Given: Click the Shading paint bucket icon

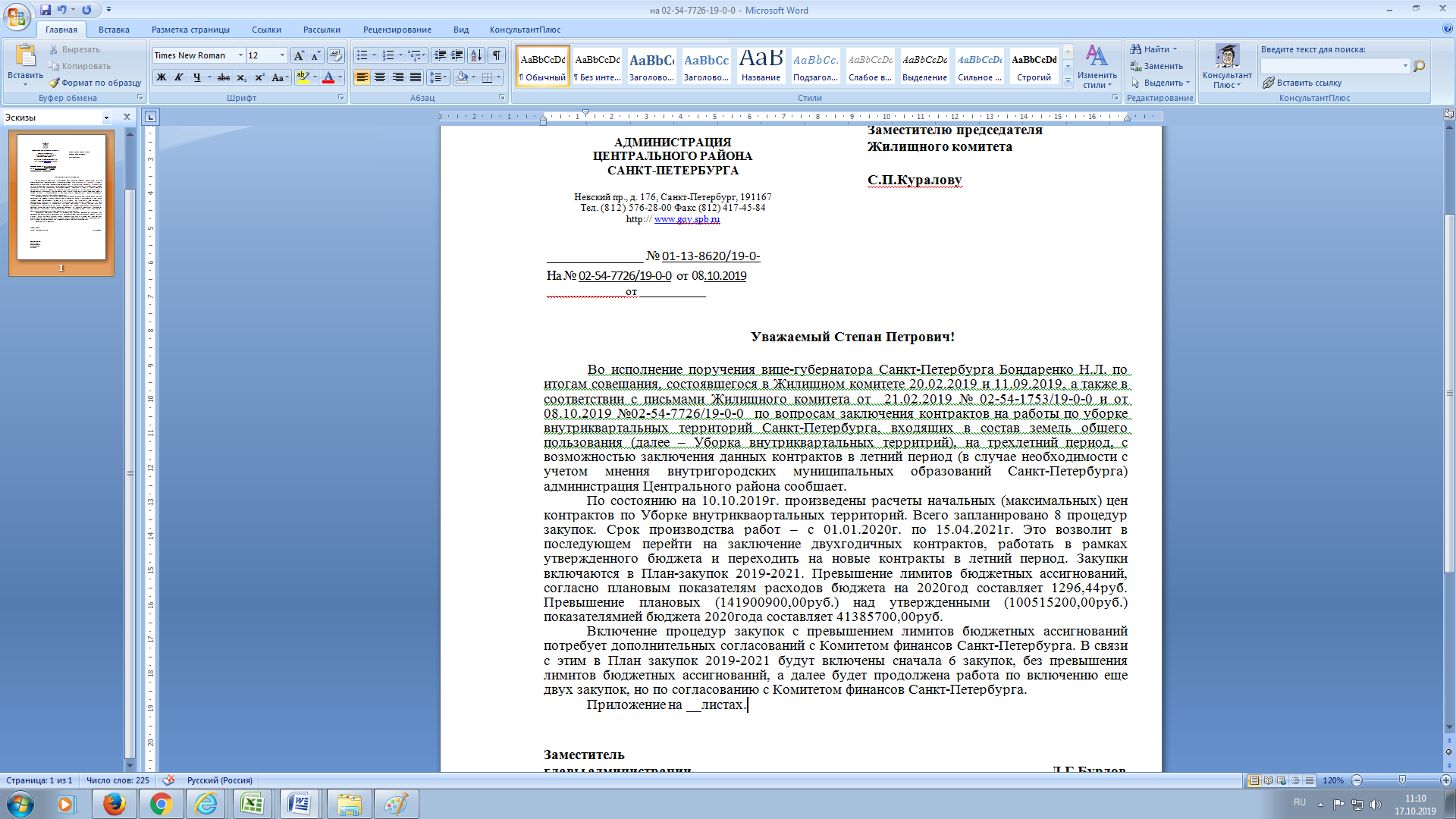Looking at the screenshot, I should [x=462, y=77].
